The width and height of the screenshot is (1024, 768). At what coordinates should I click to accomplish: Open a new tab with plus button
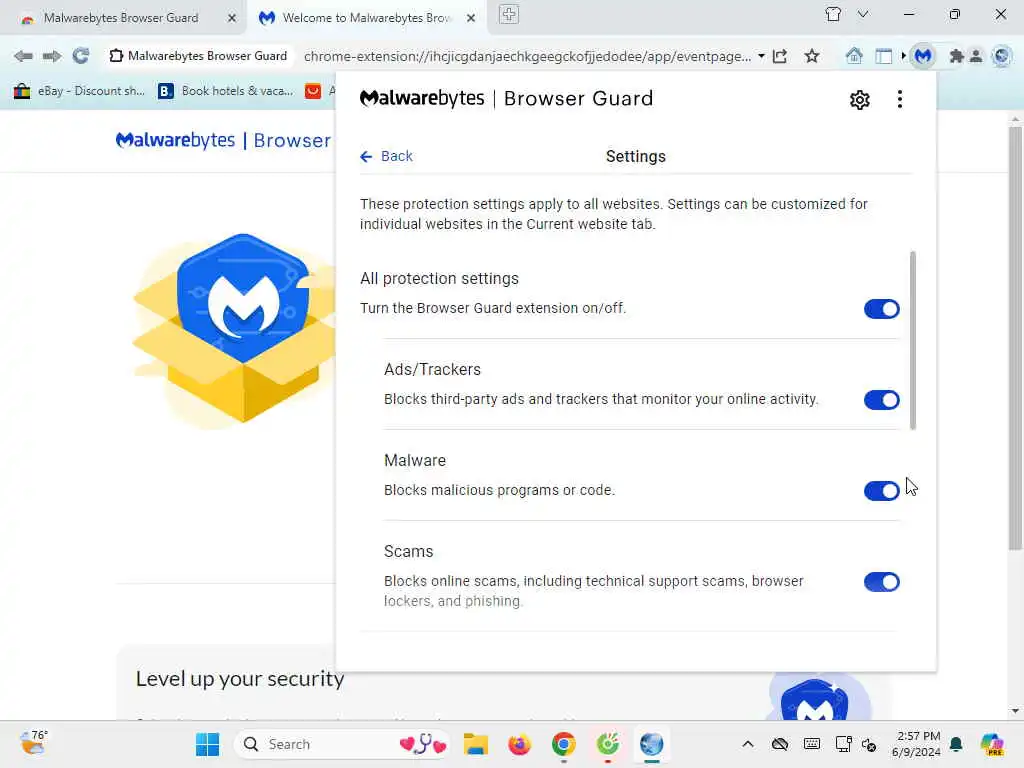pos(509,14)
